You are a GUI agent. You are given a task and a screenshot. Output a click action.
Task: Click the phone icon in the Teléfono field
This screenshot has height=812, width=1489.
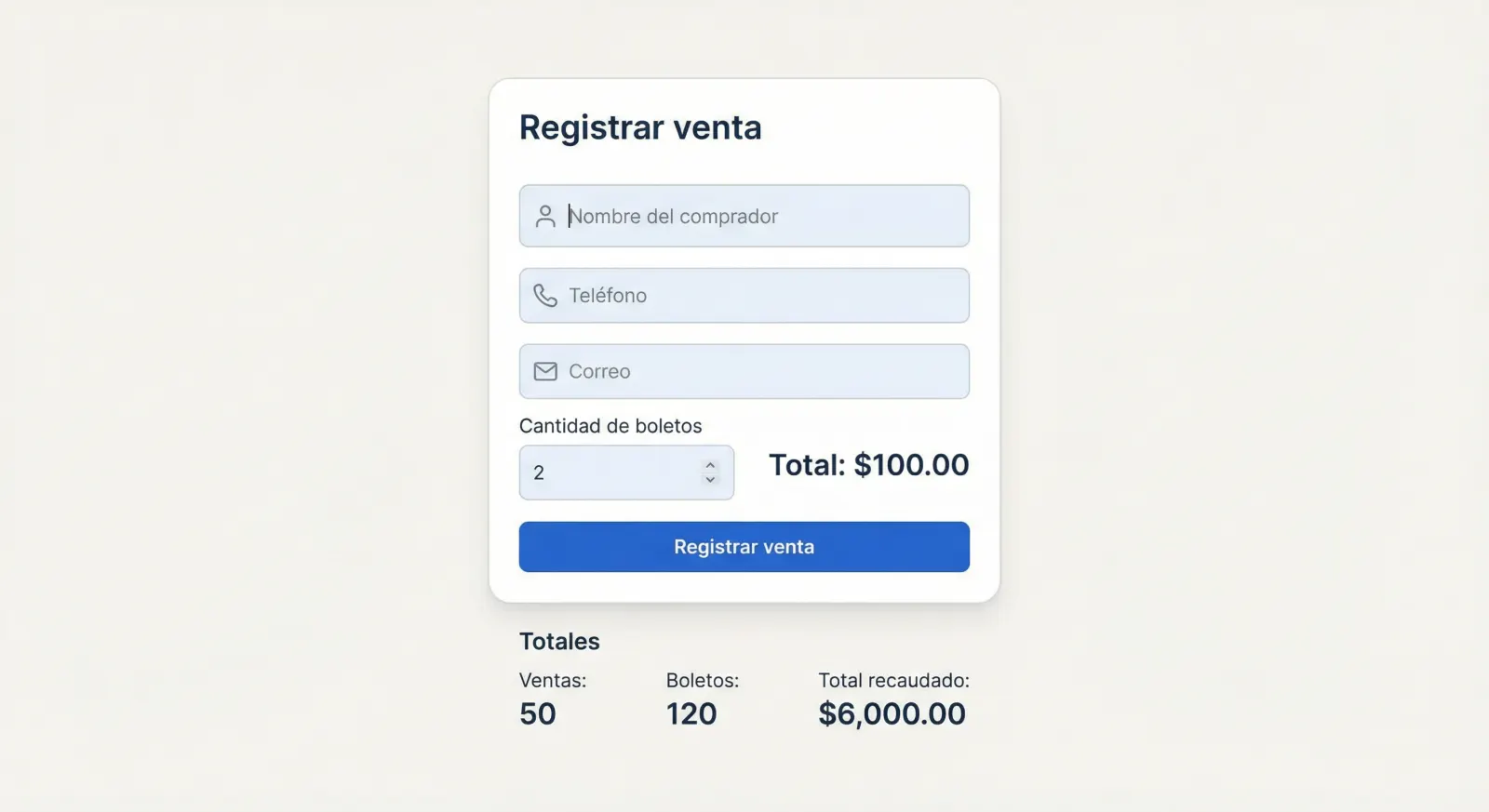pyautogui.click(x=545, y=295)
